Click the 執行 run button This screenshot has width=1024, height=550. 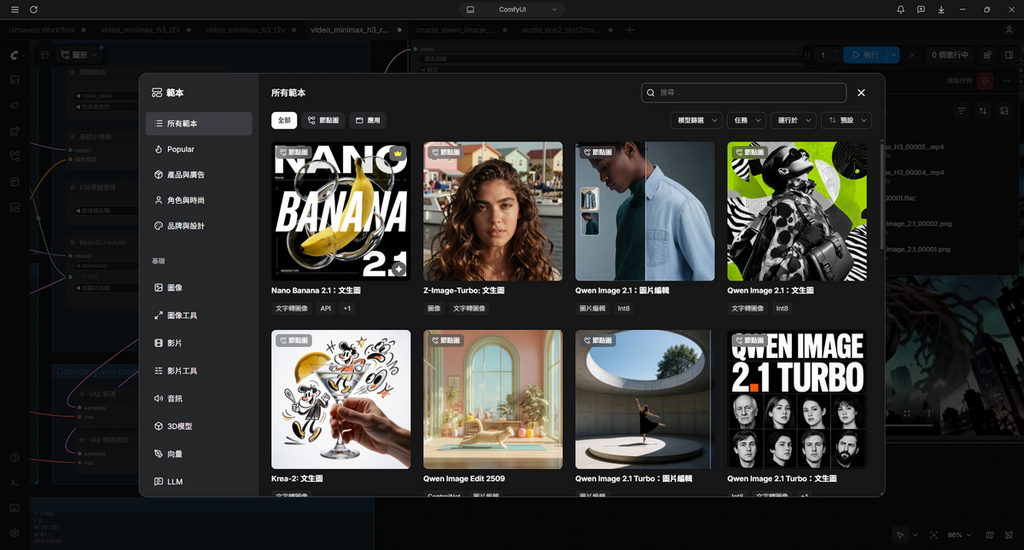click(865, 55)
